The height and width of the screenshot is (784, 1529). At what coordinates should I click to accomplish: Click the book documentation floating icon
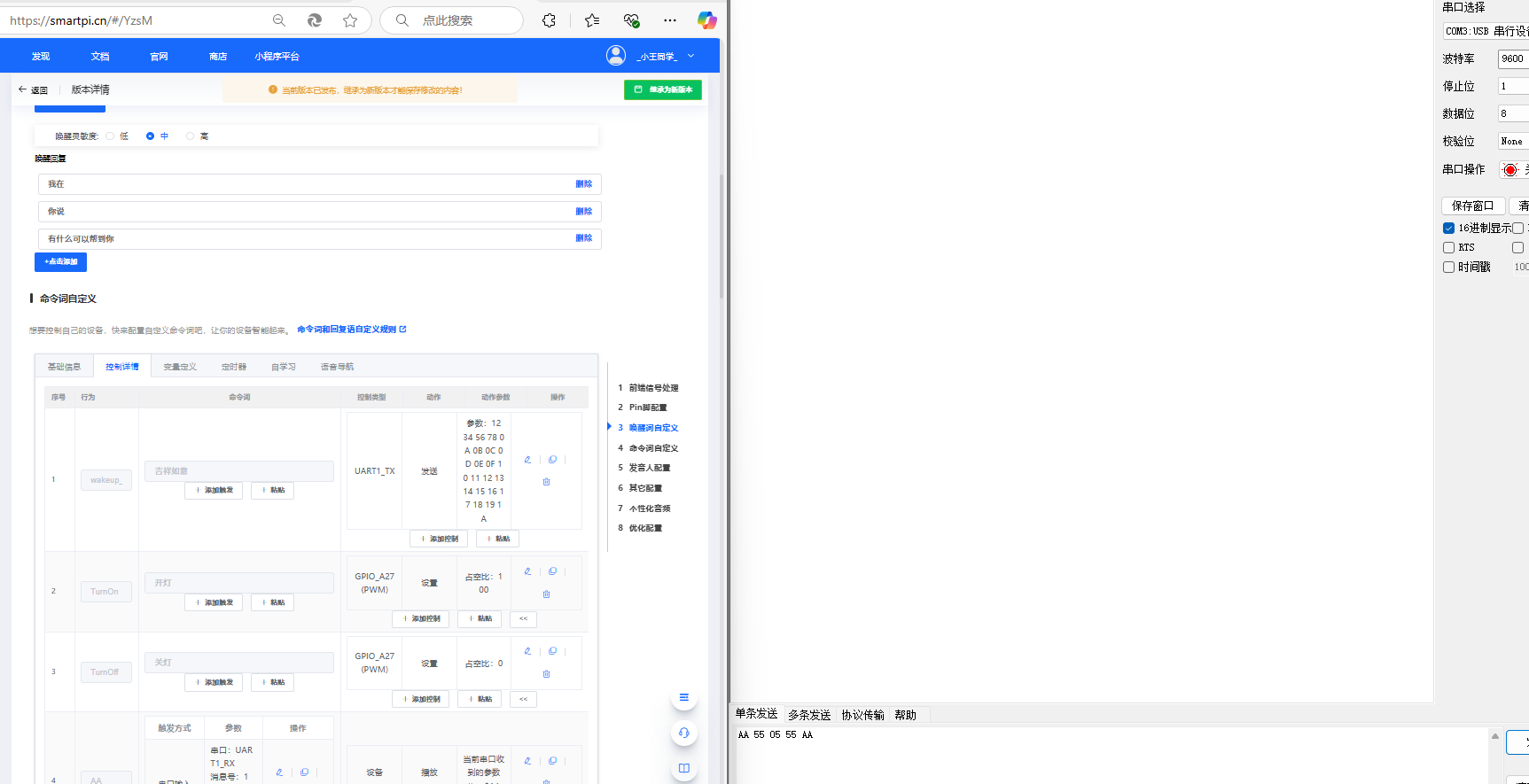point(683,768)
